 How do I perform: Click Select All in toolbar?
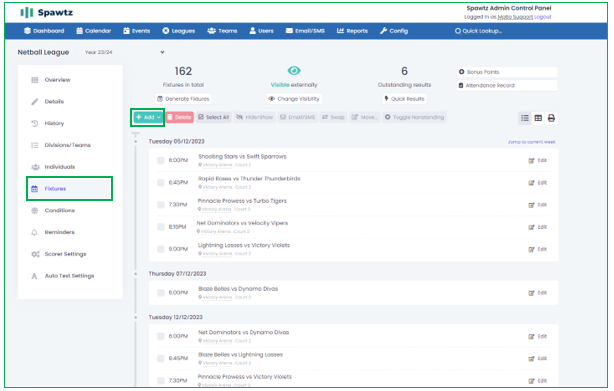tap(214, 117)
